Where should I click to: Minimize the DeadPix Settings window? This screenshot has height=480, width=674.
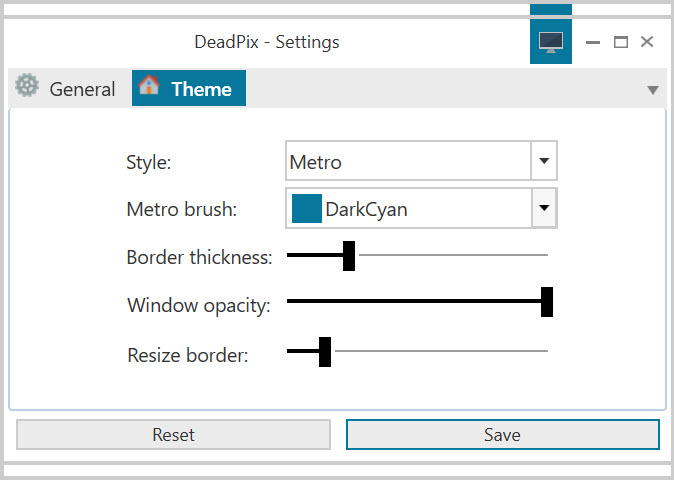(x=593, y=42)
